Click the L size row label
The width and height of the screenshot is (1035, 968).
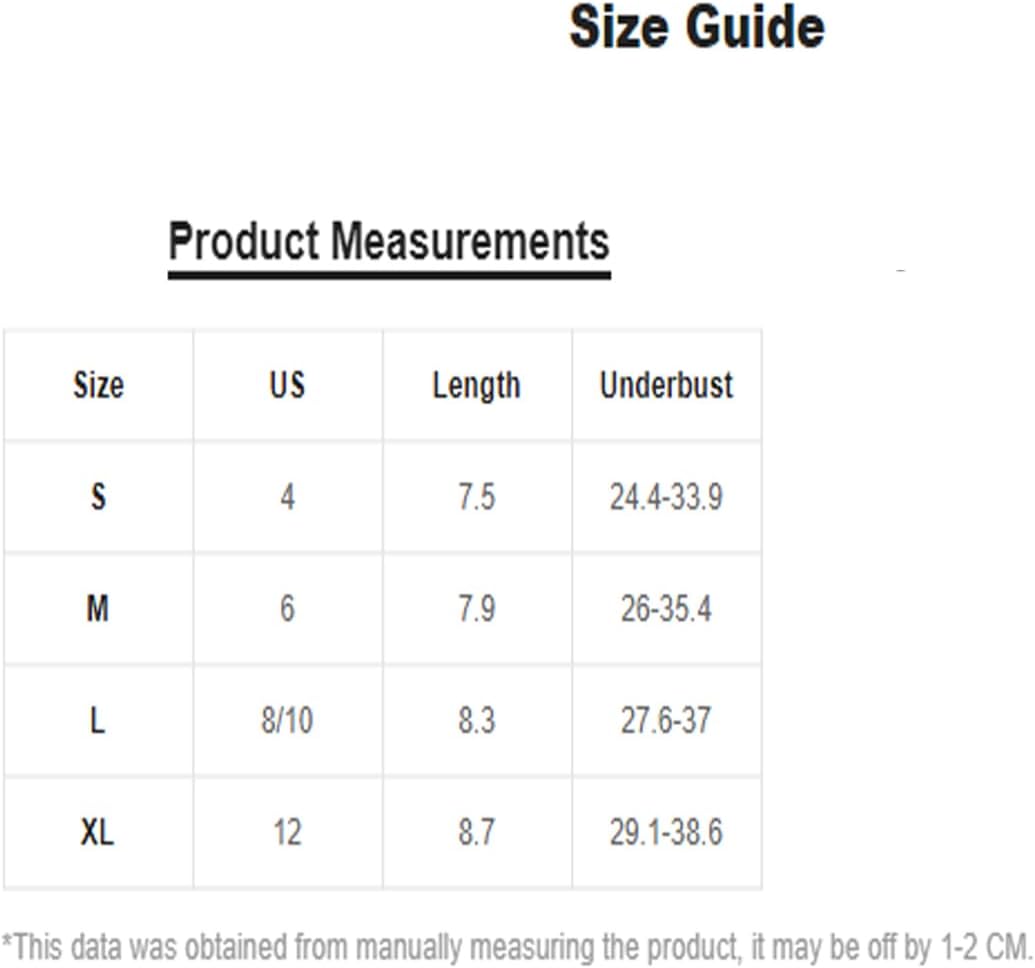click(x=97, y=720)
